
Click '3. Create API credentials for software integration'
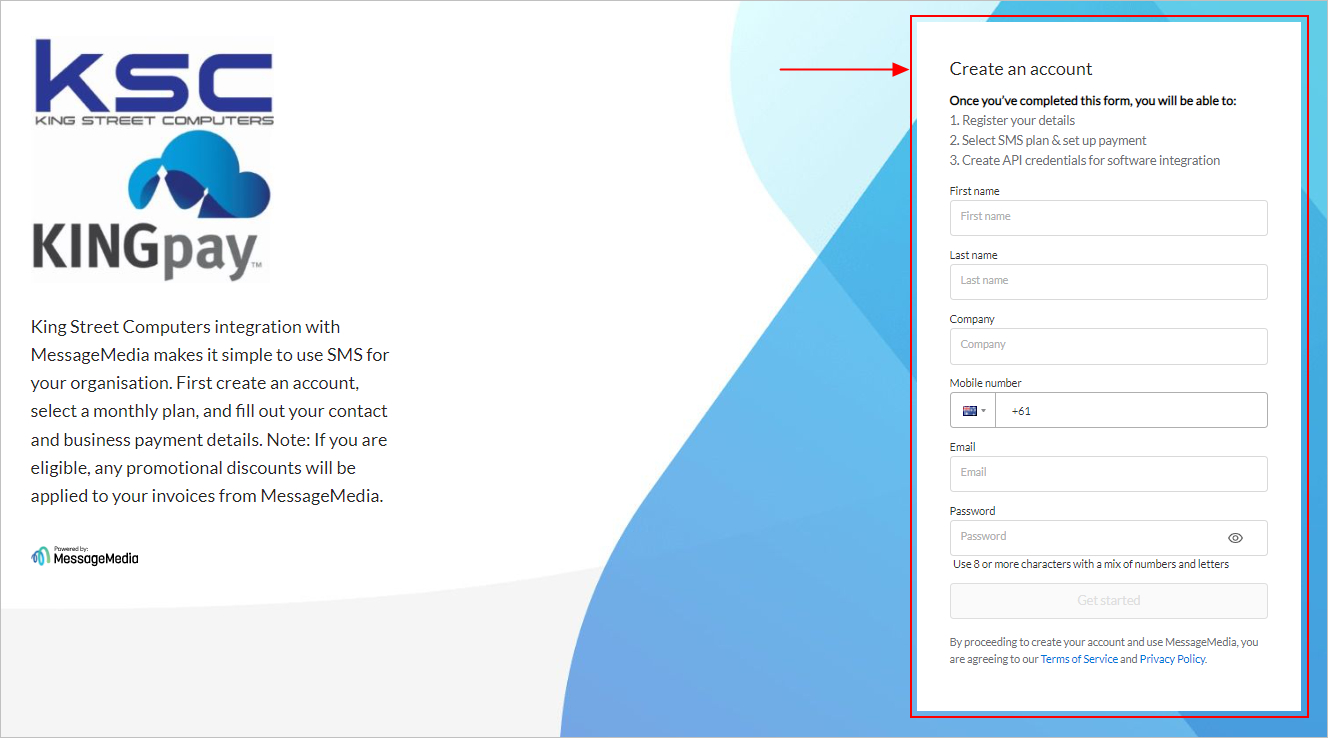[1085, 160]
